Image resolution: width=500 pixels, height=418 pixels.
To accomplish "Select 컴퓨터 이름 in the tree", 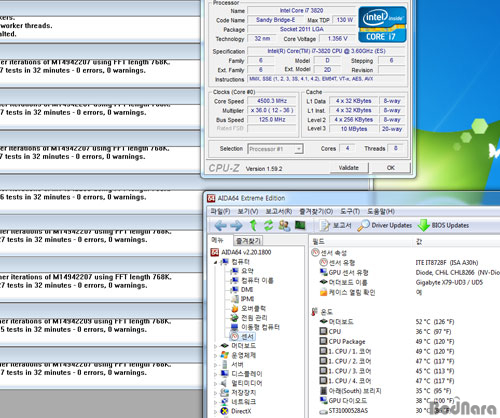I will point(257,280).
